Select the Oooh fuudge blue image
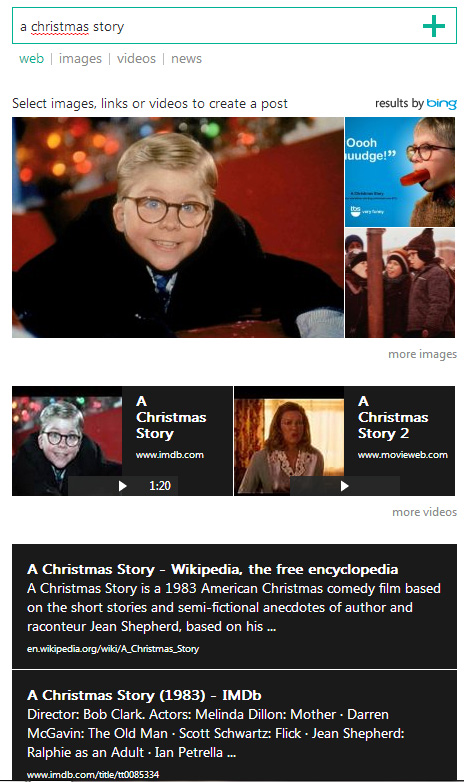The width and height of the screenshot is (464, 782). (400, 172)
